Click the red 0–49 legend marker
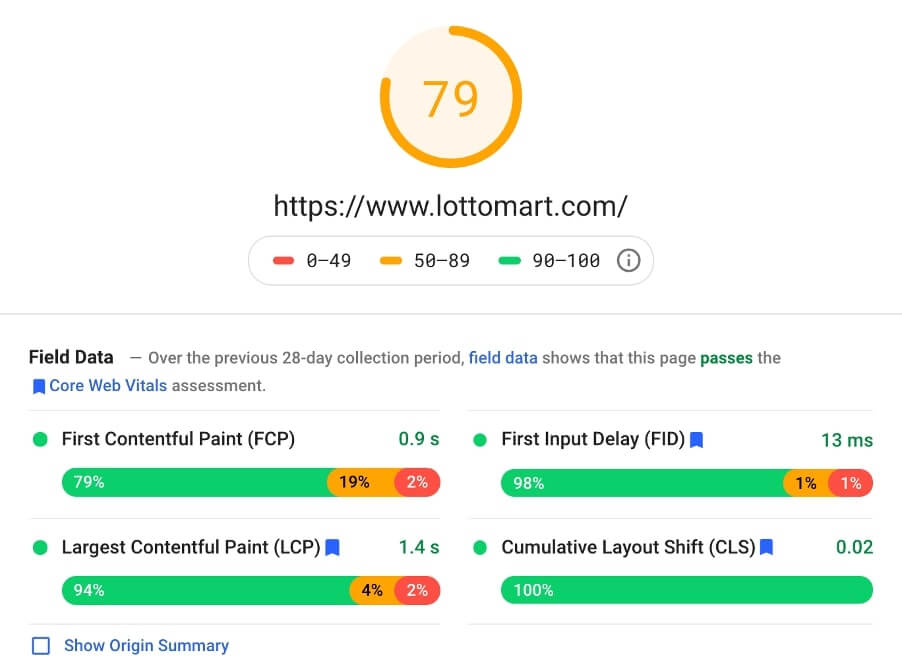Screen dimensions: 902x666 [283, 261]
